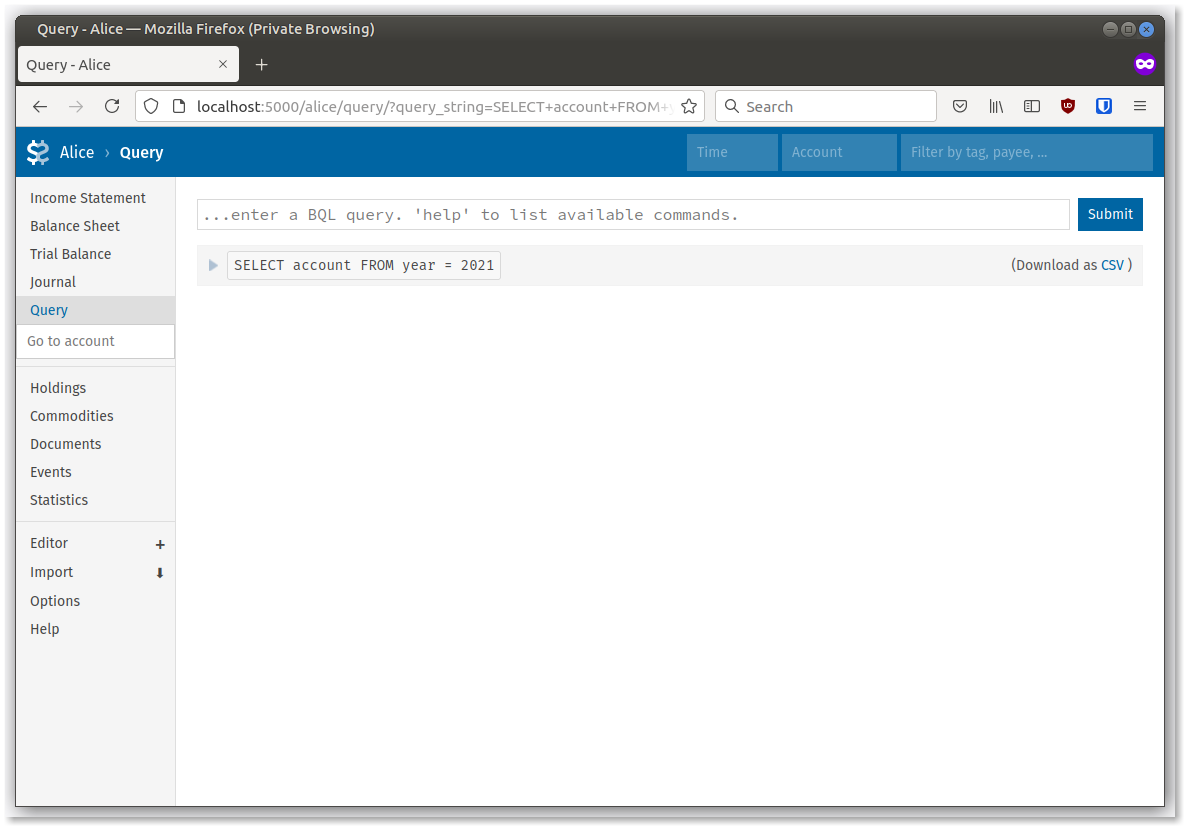Download the query result as CSV
1184x826 pixels.
(1112, 265)
